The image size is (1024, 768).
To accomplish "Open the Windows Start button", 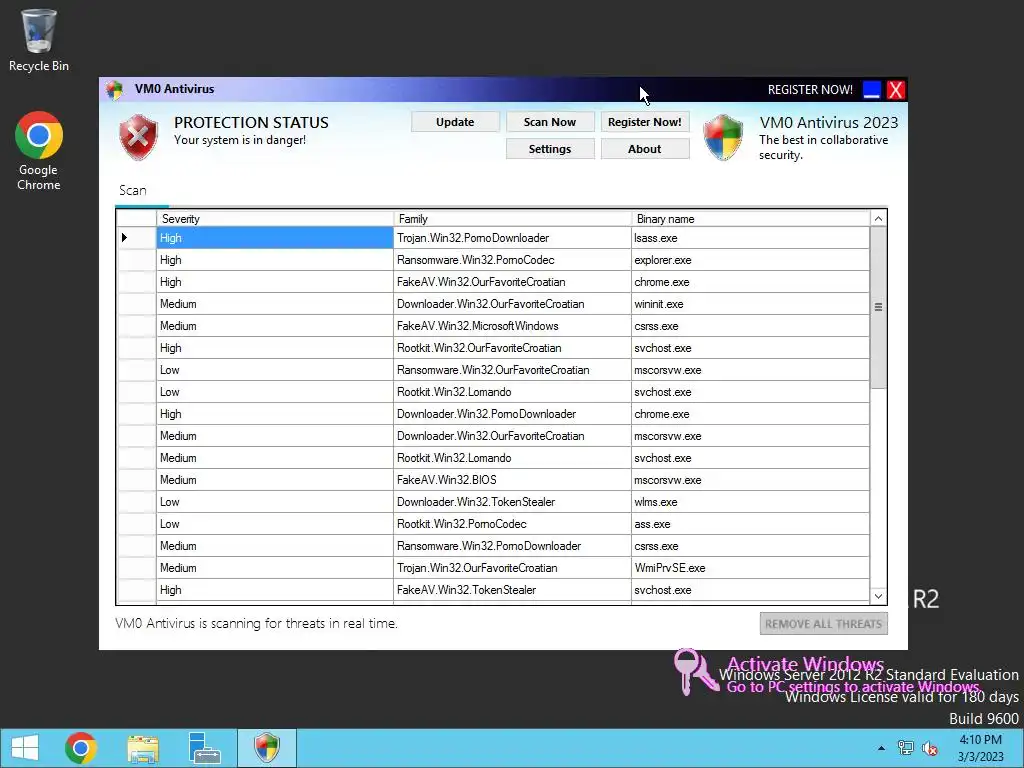I will pos(25,748).
